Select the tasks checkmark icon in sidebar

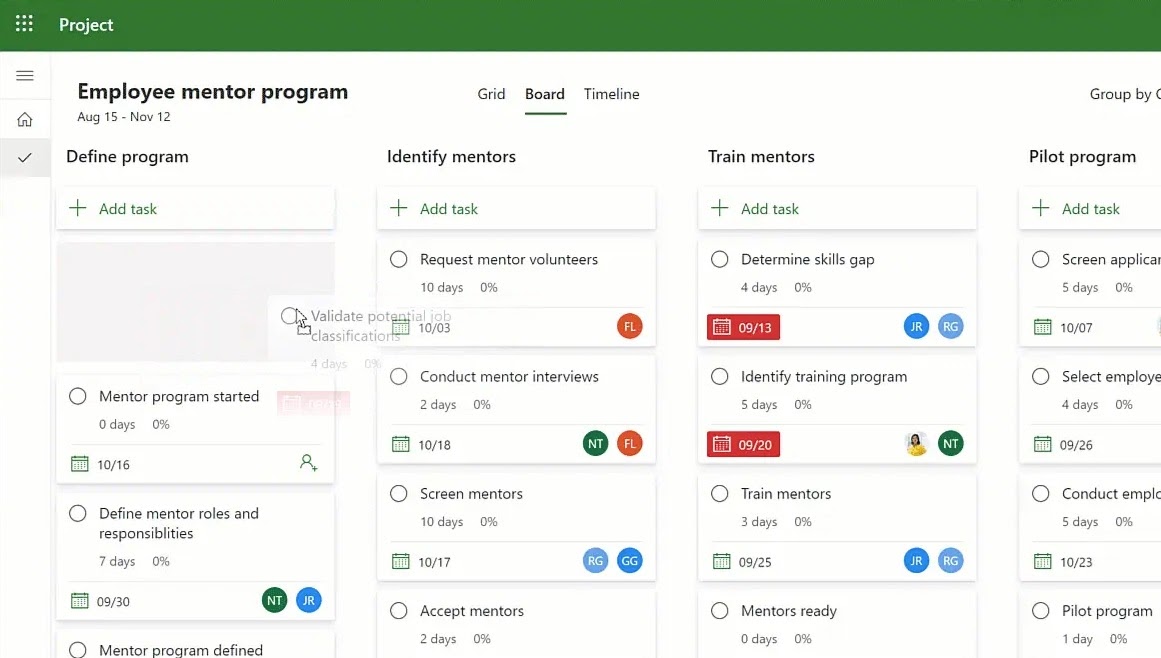point(25,158)
